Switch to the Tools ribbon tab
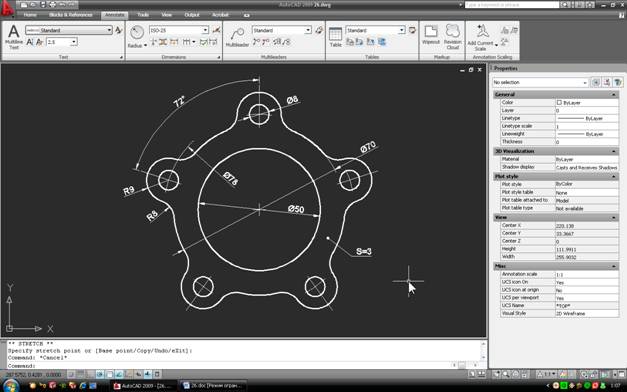Image resolution: width=627 pixels, height=392 pixels. [143, 15]
